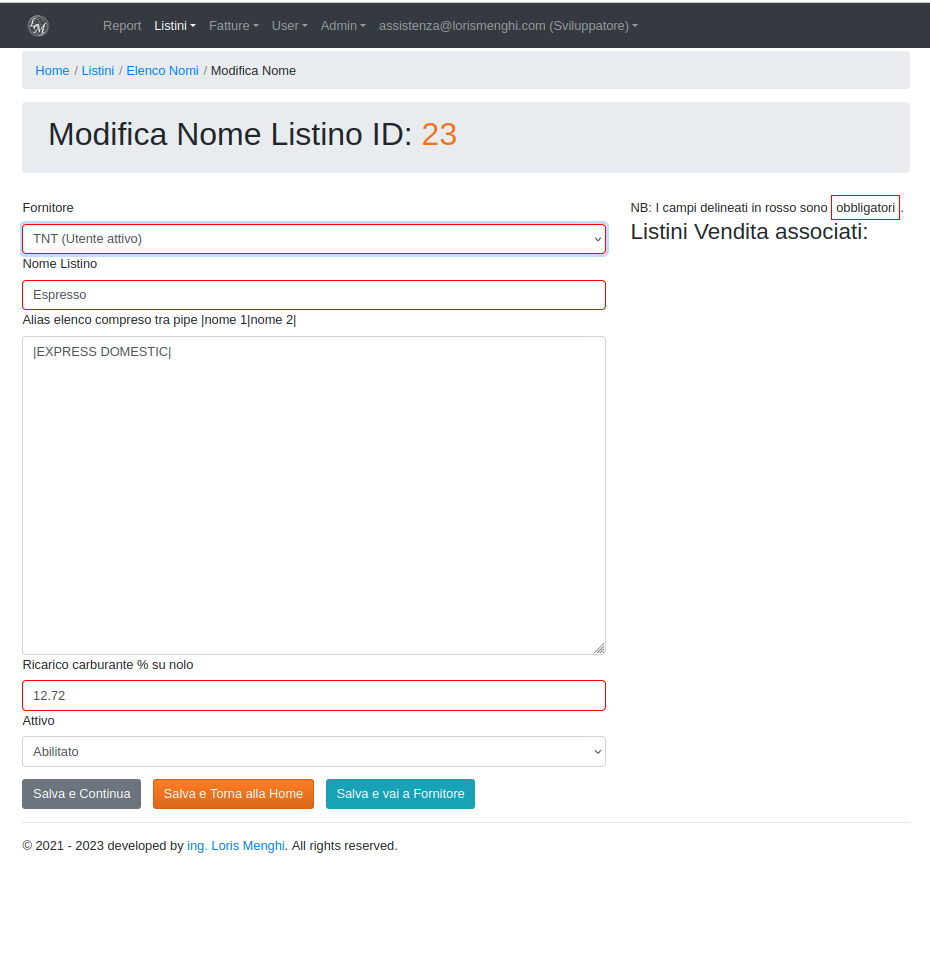Open the assistenza account menu

pyautogui.click(x=507, y=26)
